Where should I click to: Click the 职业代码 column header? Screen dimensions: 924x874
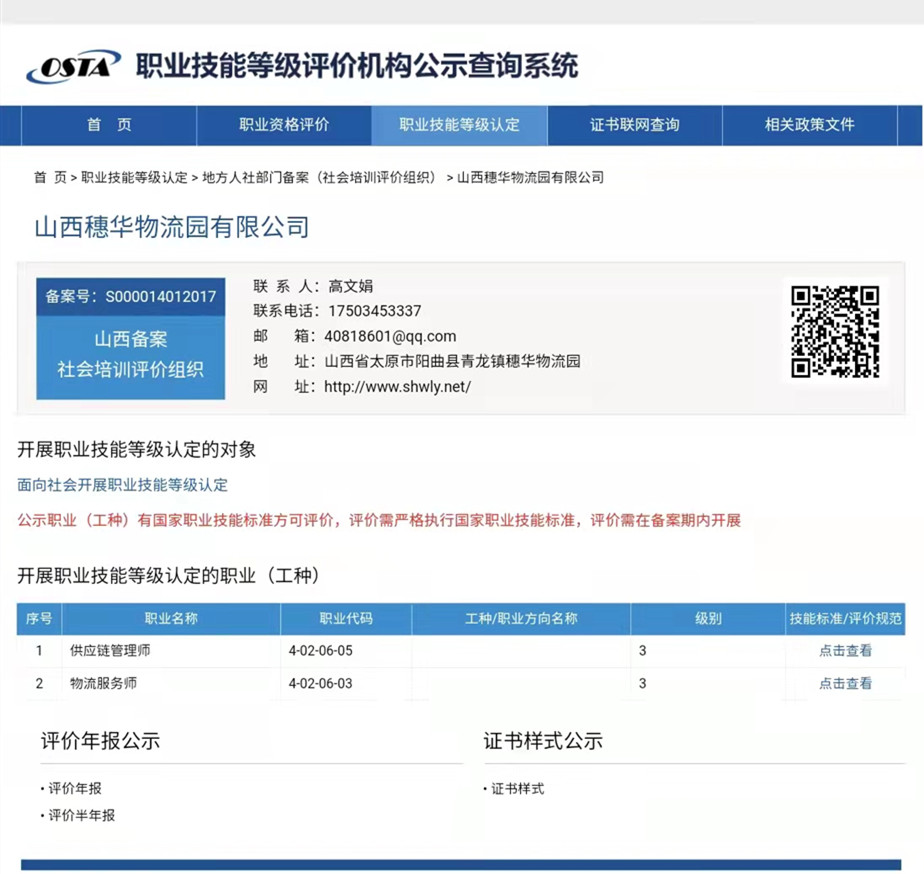pyautogui.click(x=346, y=619)
